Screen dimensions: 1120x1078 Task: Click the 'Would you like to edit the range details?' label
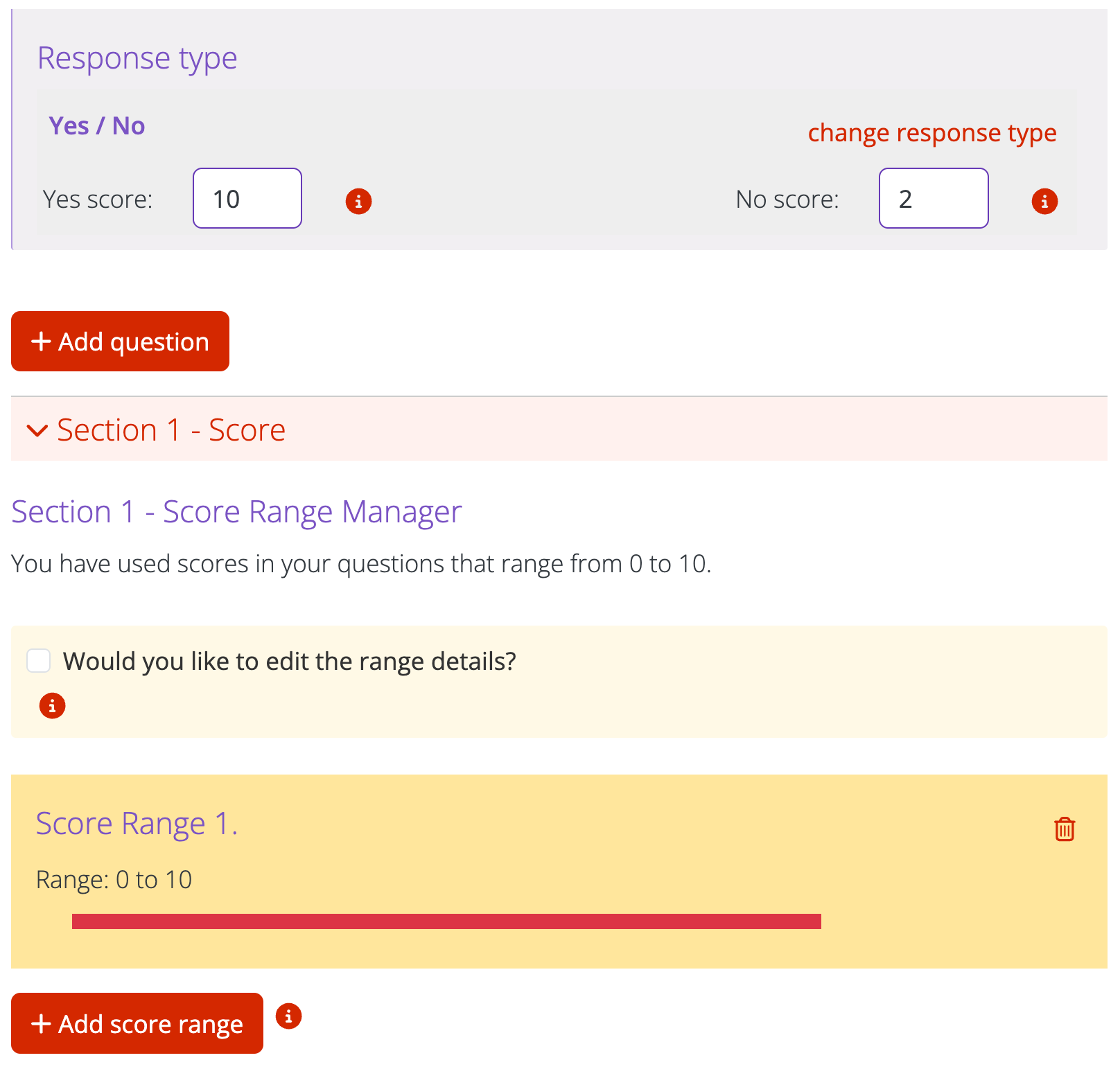pos(289,662)
